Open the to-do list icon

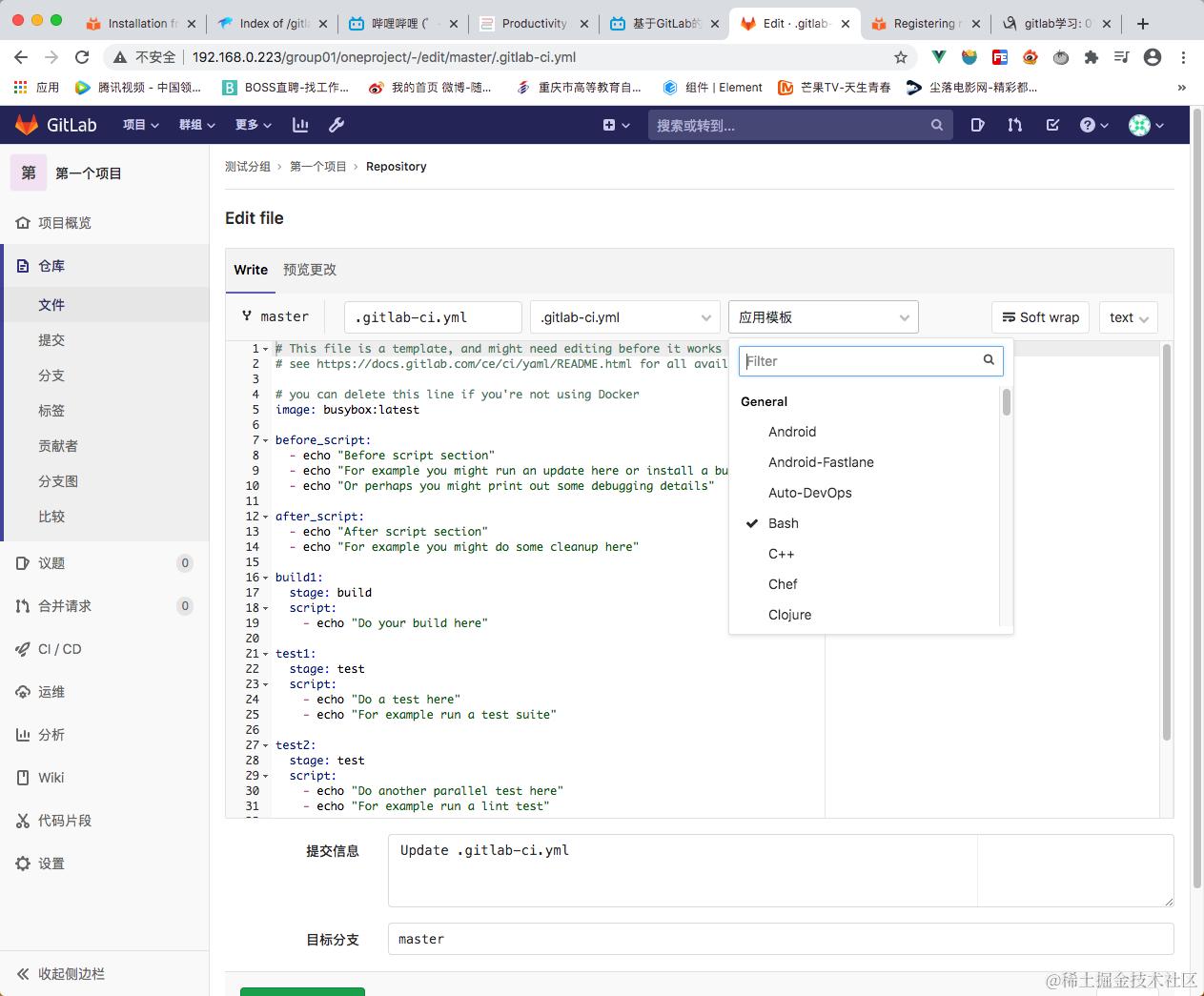click(1052, 125)
